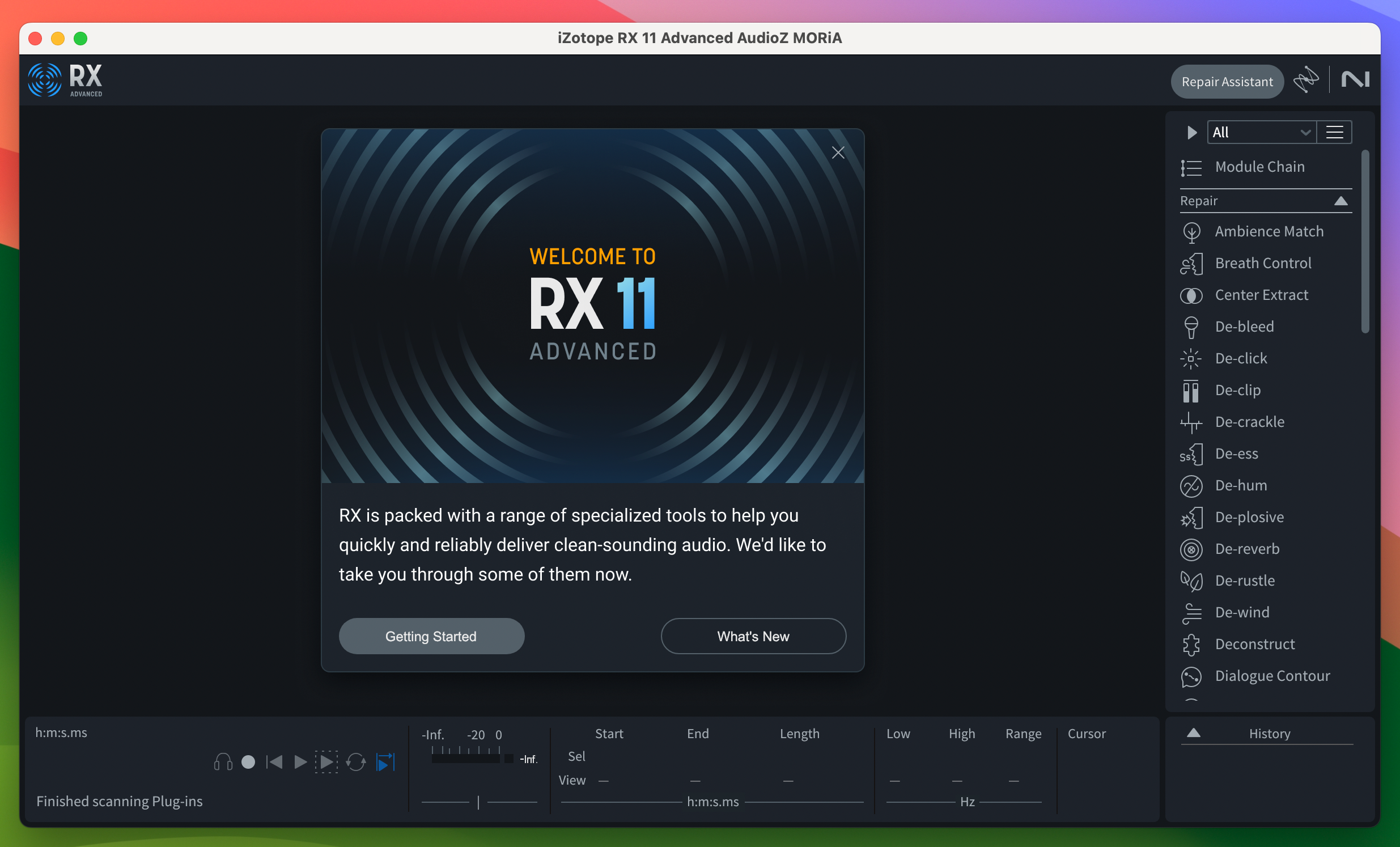Viewport: 1400px width, 847px height.
Task: Select the De-bleed module icon
Action: click(1191, 327)
